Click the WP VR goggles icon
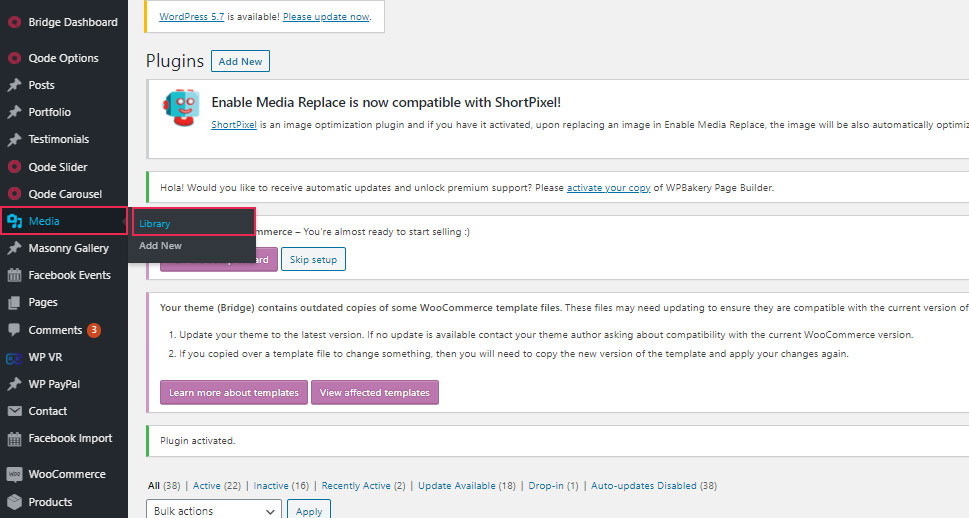This screenshot has width=969, height=518. [14, 357]
